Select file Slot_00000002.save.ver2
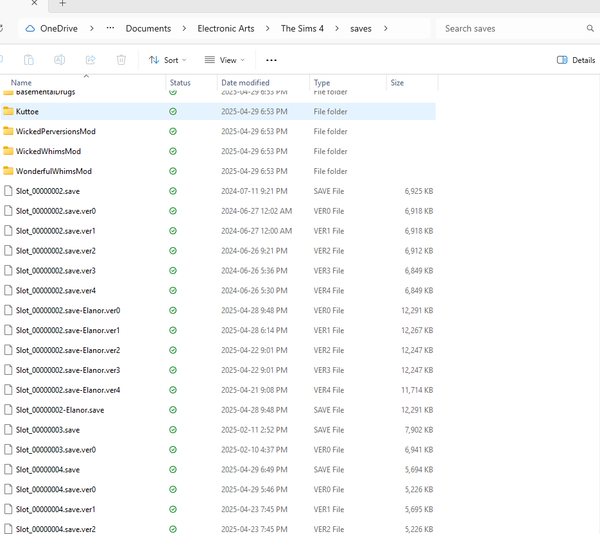600x534 pixels. [56, 251]
